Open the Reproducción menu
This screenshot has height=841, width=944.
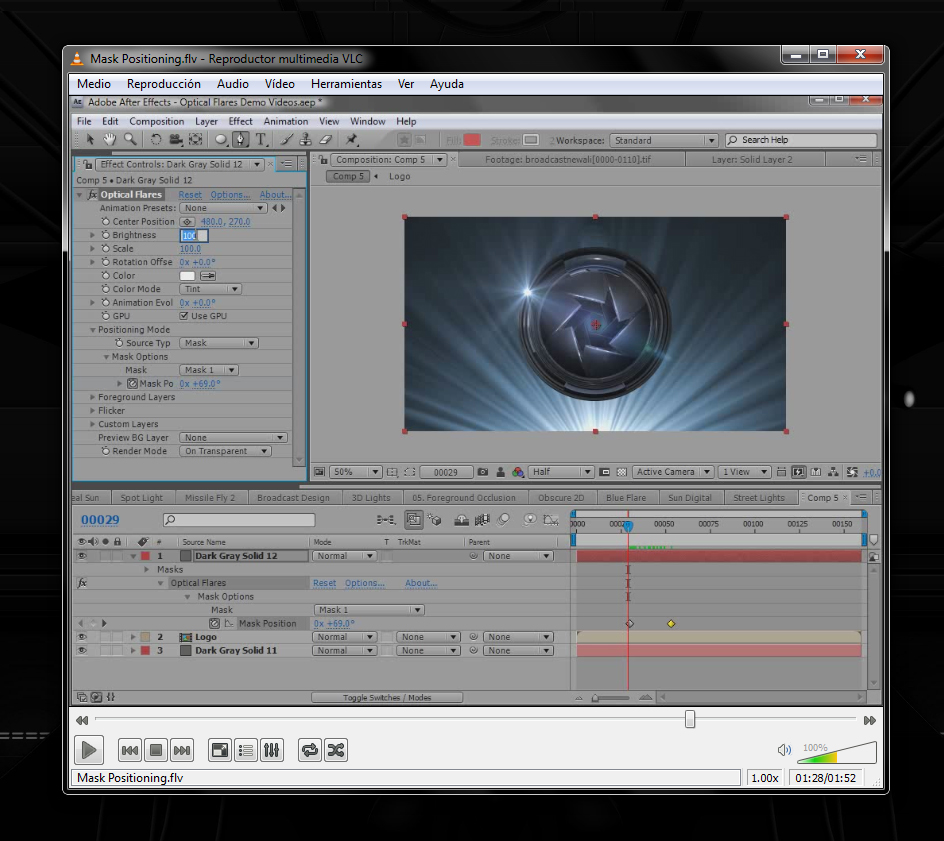click(x=164, y=84)
